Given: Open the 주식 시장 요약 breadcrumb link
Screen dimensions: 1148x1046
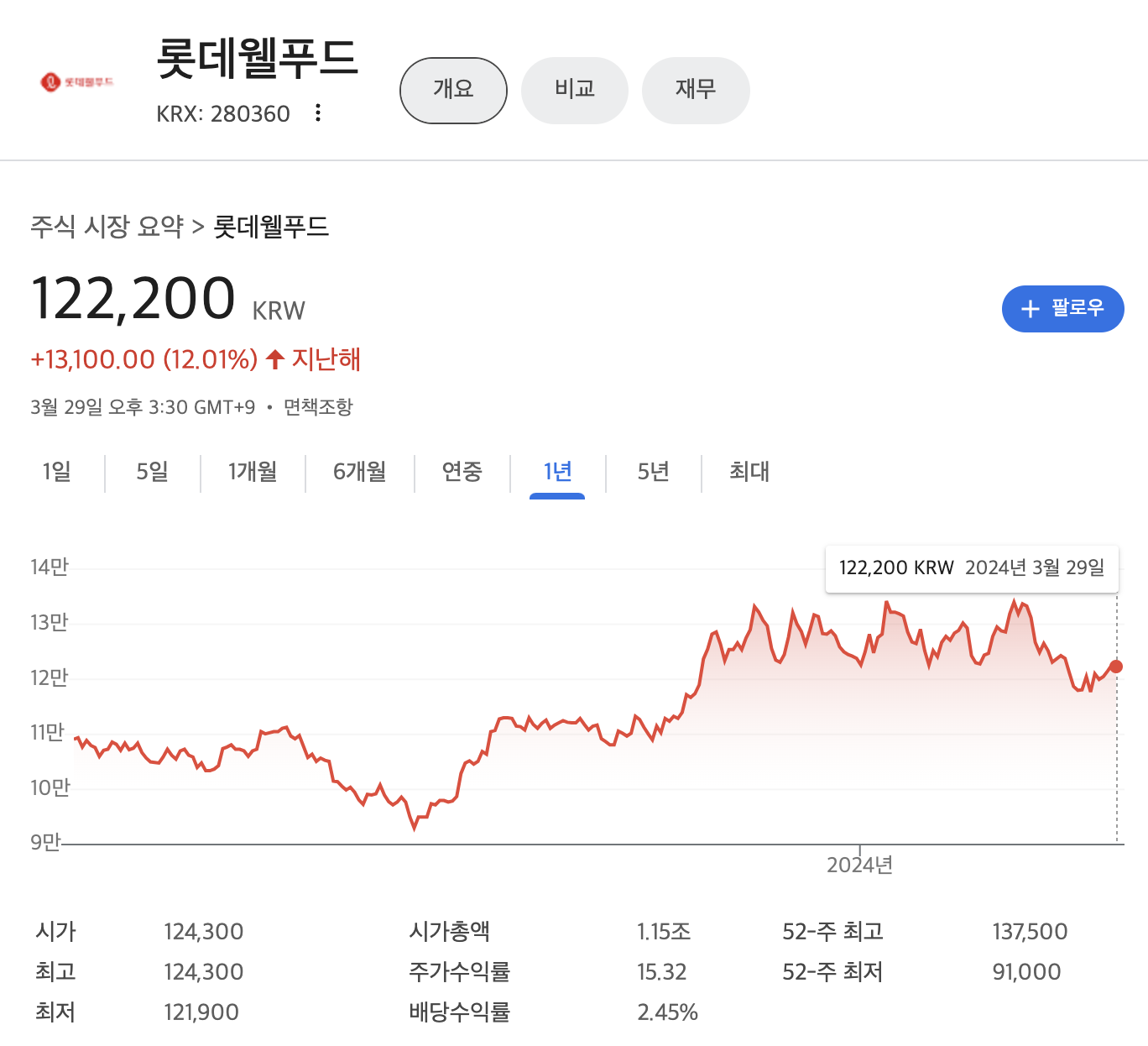Looking at the screenshot, I should [107, 226].
